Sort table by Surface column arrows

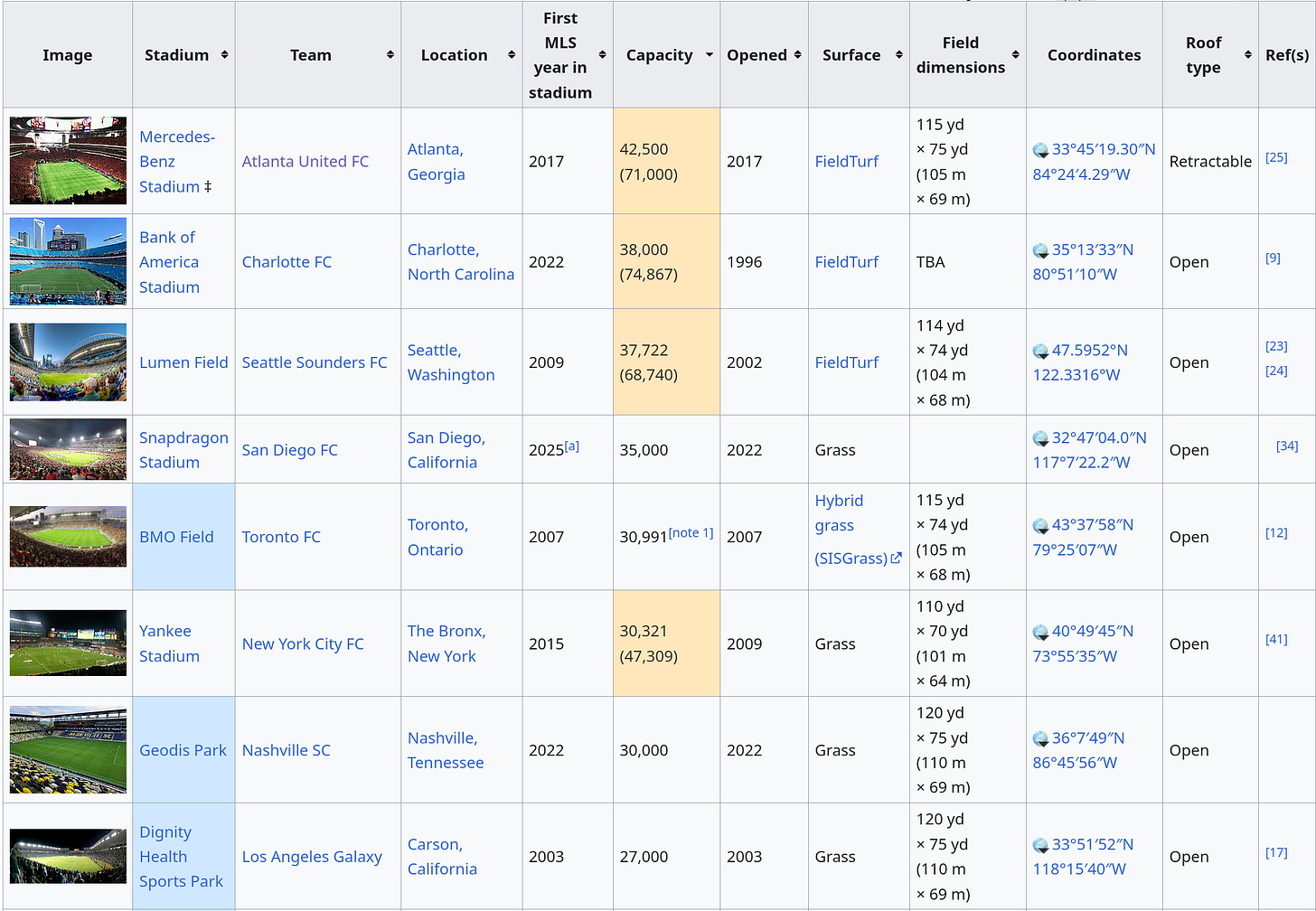click(898, 55)
